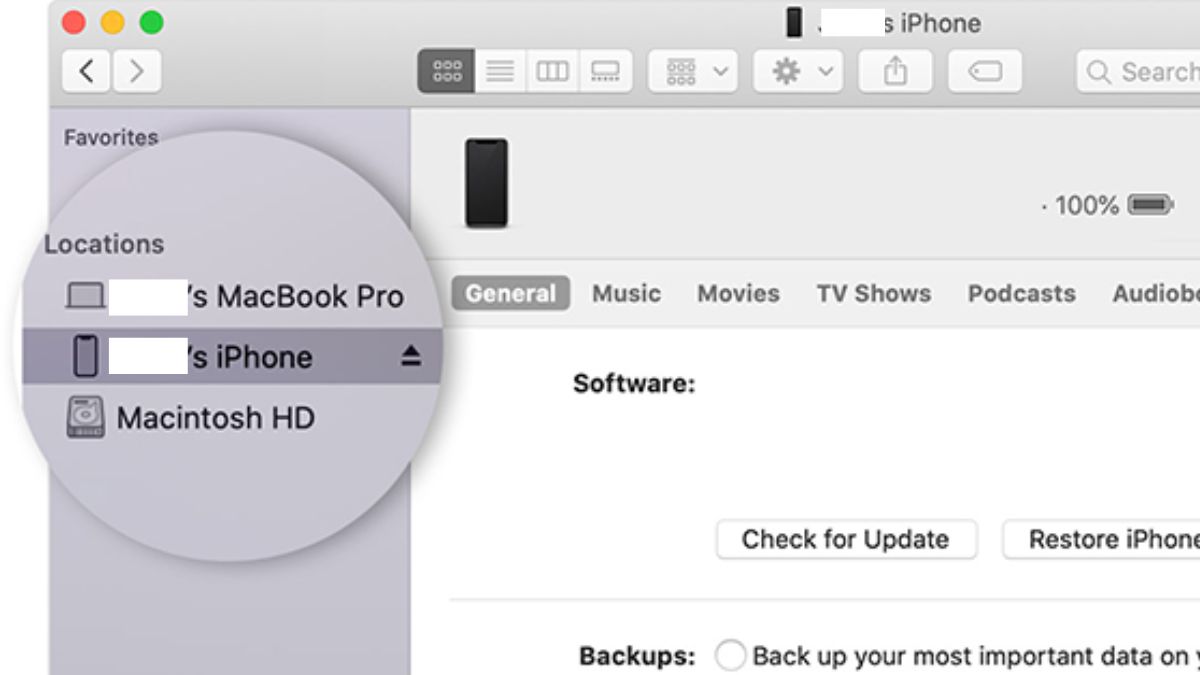
Task: Open the gear action menu
Action: click(798, 71)
